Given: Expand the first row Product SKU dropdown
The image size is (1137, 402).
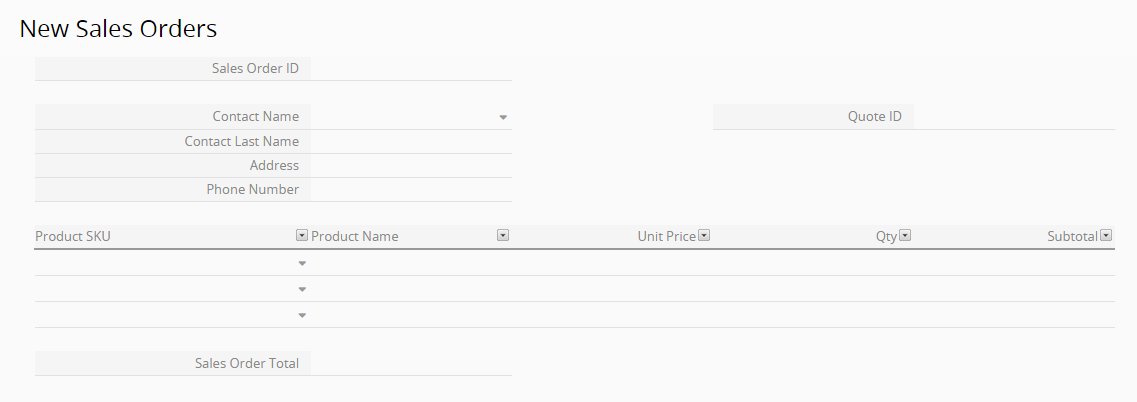Looking at the screenshot, I should 302,263.
